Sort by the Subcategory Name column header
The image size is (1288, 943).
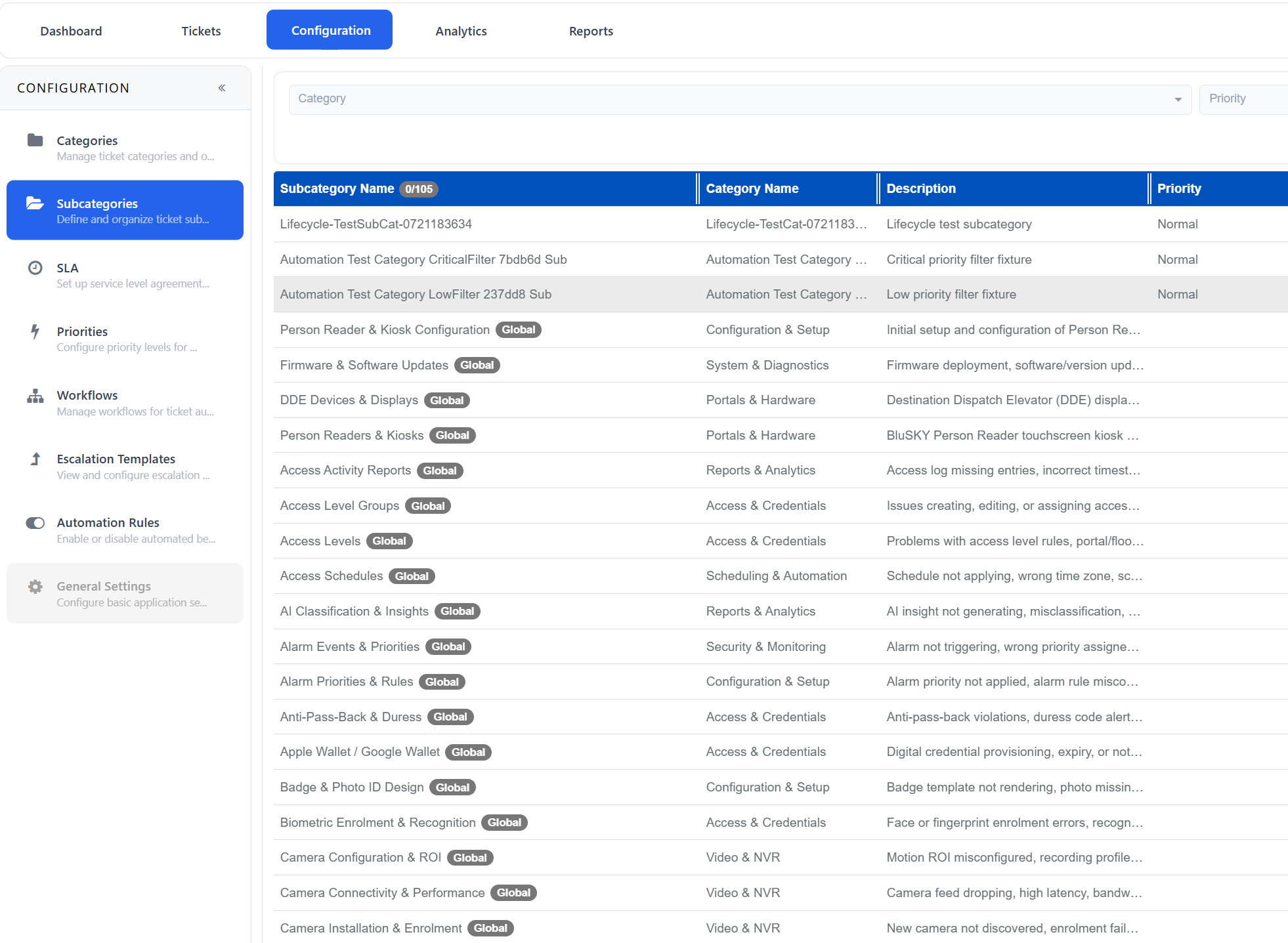point(337,189)
